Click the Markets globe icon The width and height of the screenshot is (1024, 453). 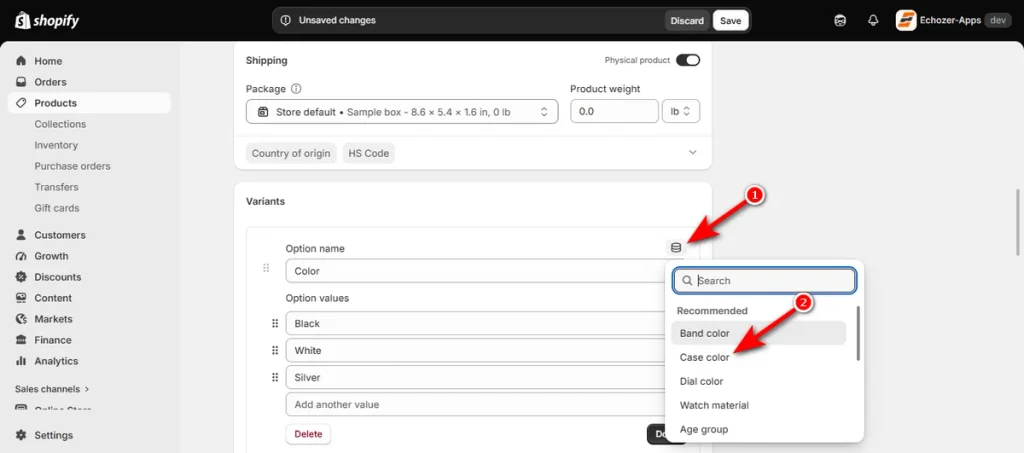point(22,319)
